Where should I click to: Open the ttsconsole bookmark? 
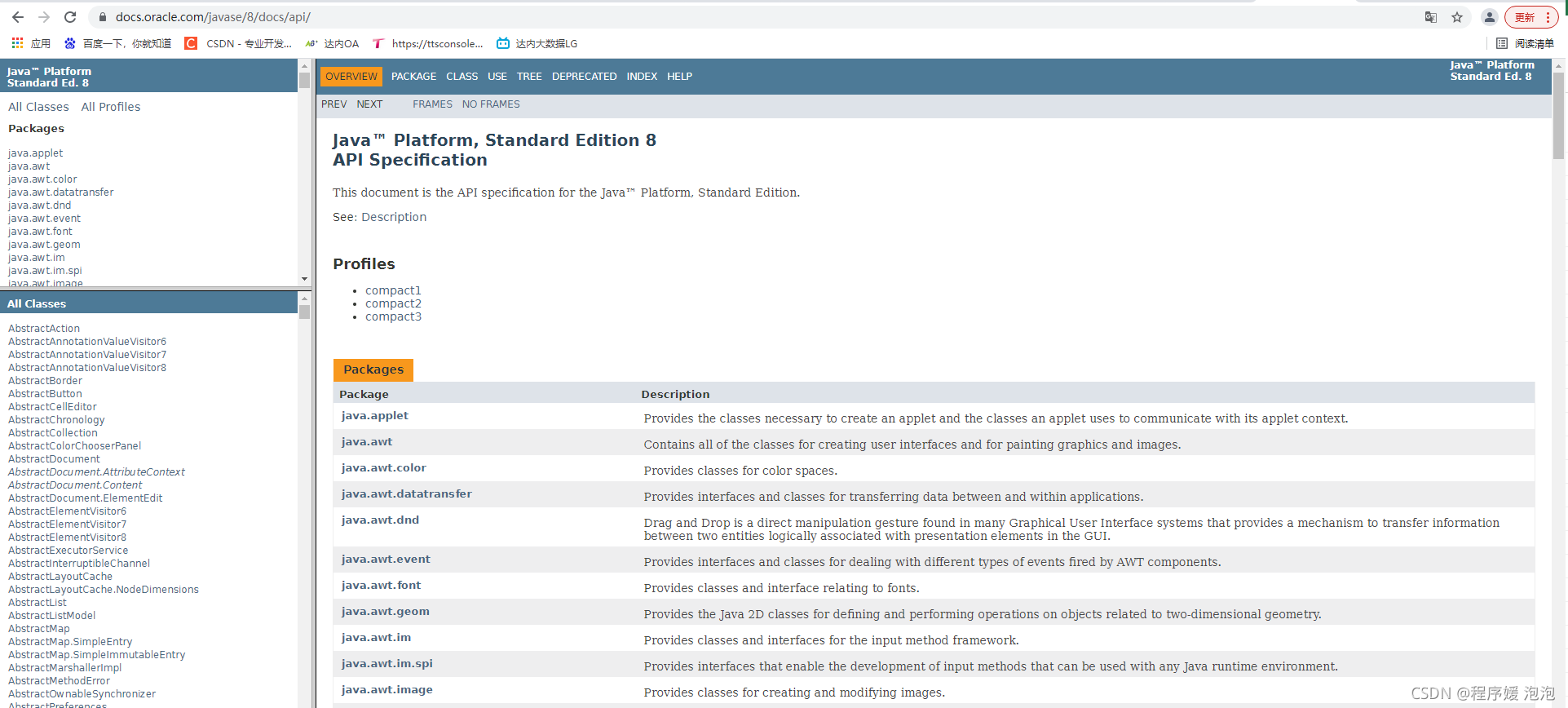pyautogui.click(x=428, y=43)
